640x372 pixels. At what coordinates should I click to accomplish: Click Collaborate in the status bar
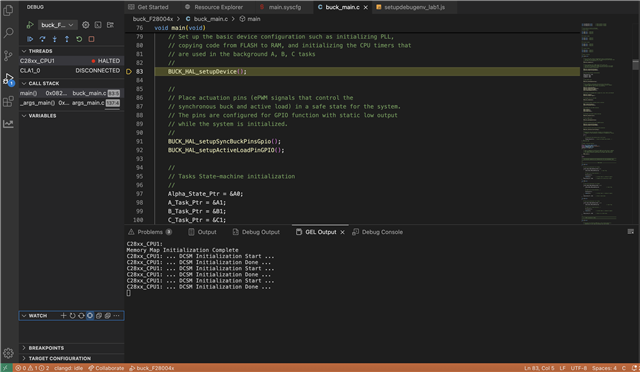[106, 368]
